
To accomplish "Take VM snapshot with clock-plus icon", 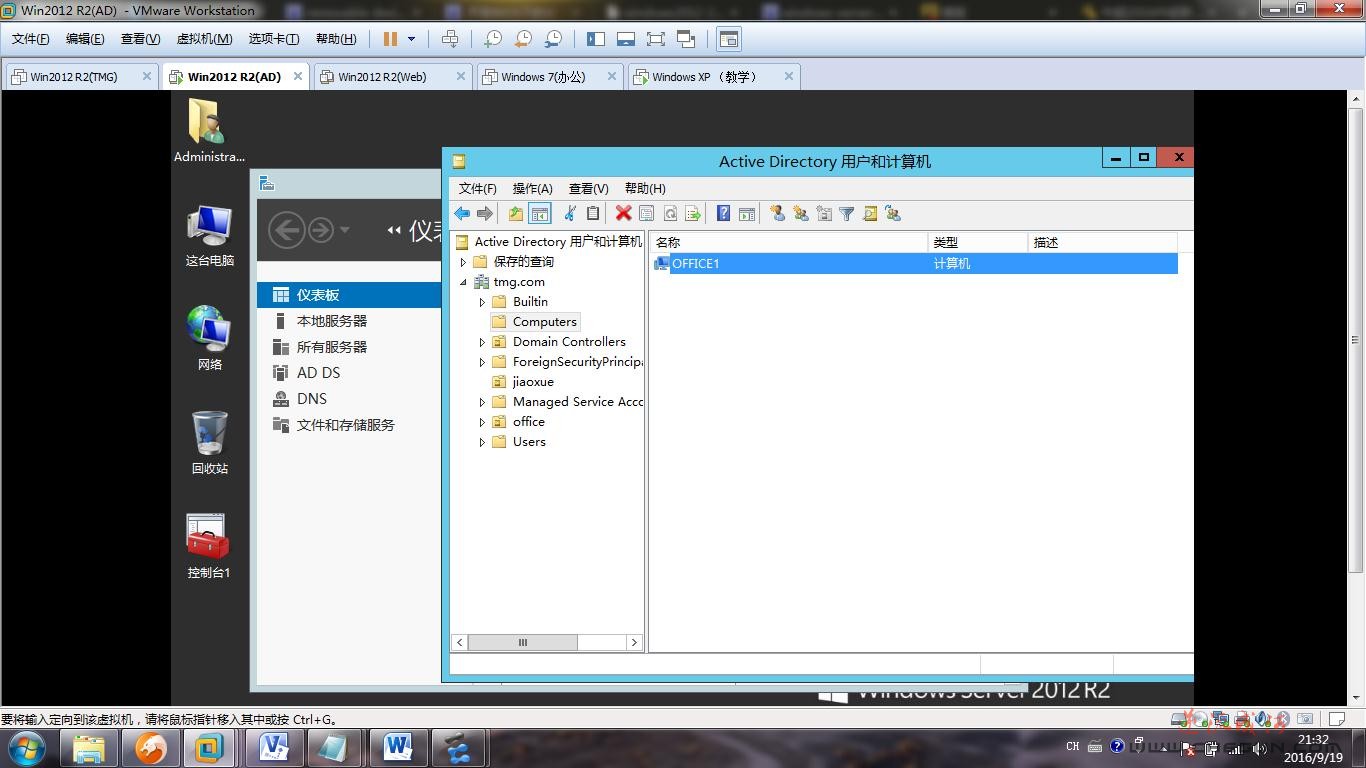I will pos(493,39).
